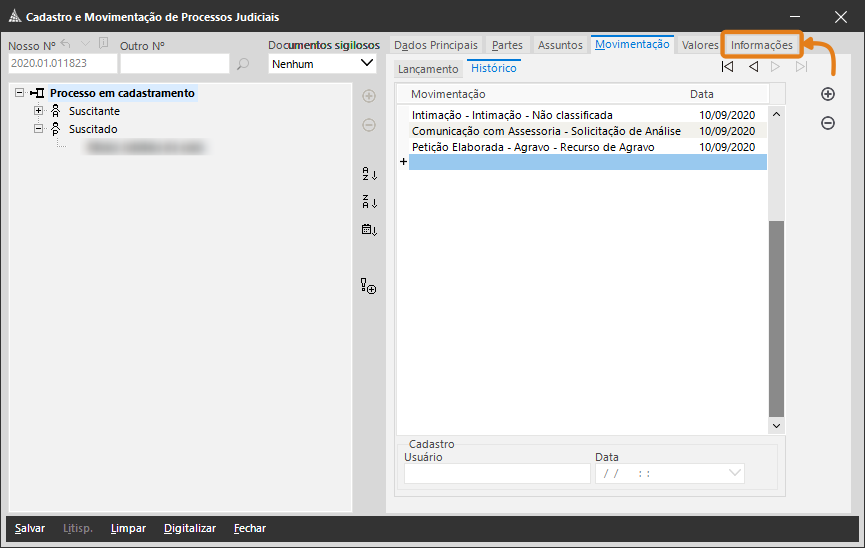Viewport: 865px width, 548px height.
Task: Click the sort by date calendar icon
Action: click(369, 230)
